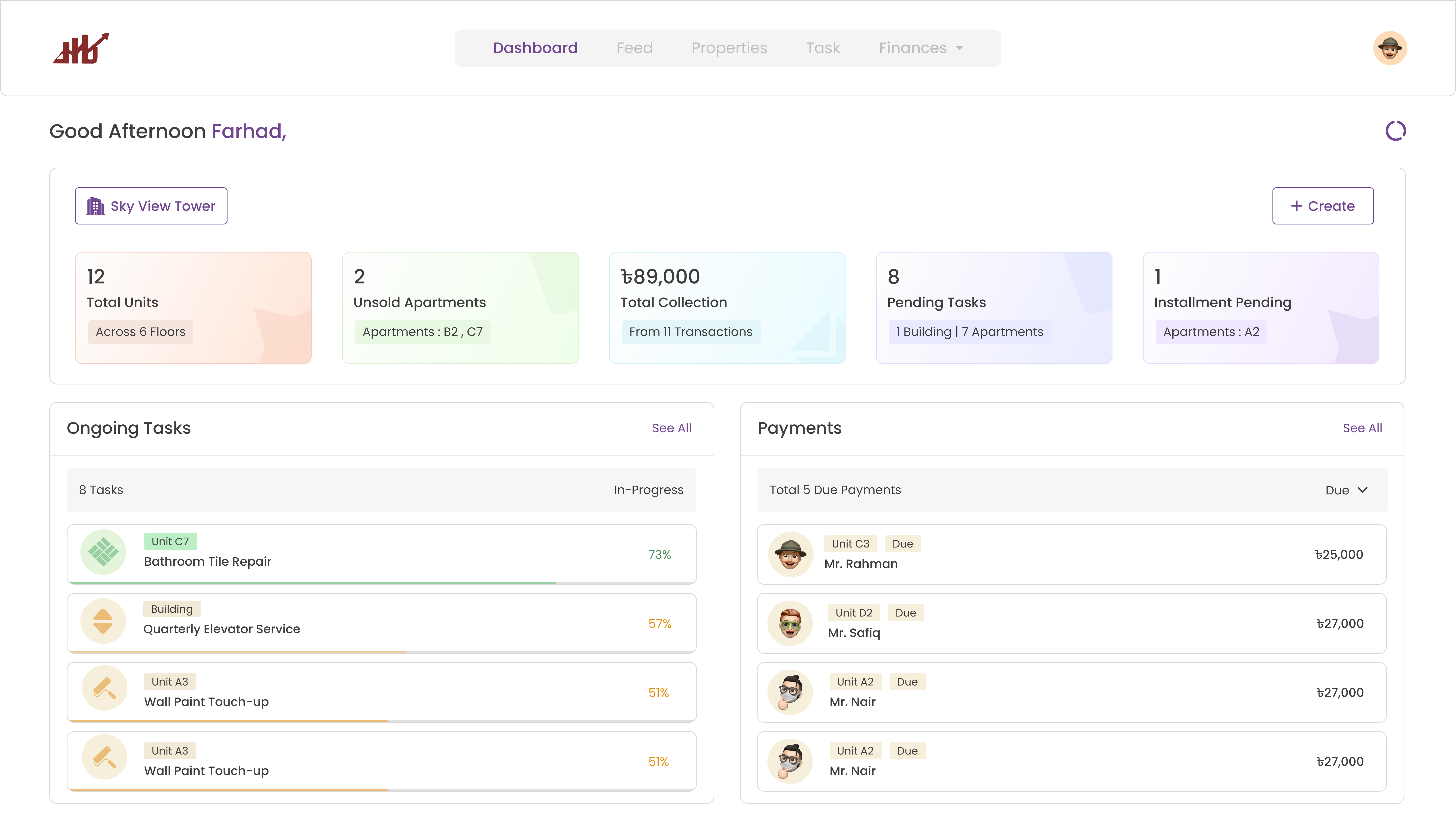The image size is (1456, 819).
Task: Click Mr. Safiq's avatar
Action: [790, 623]
